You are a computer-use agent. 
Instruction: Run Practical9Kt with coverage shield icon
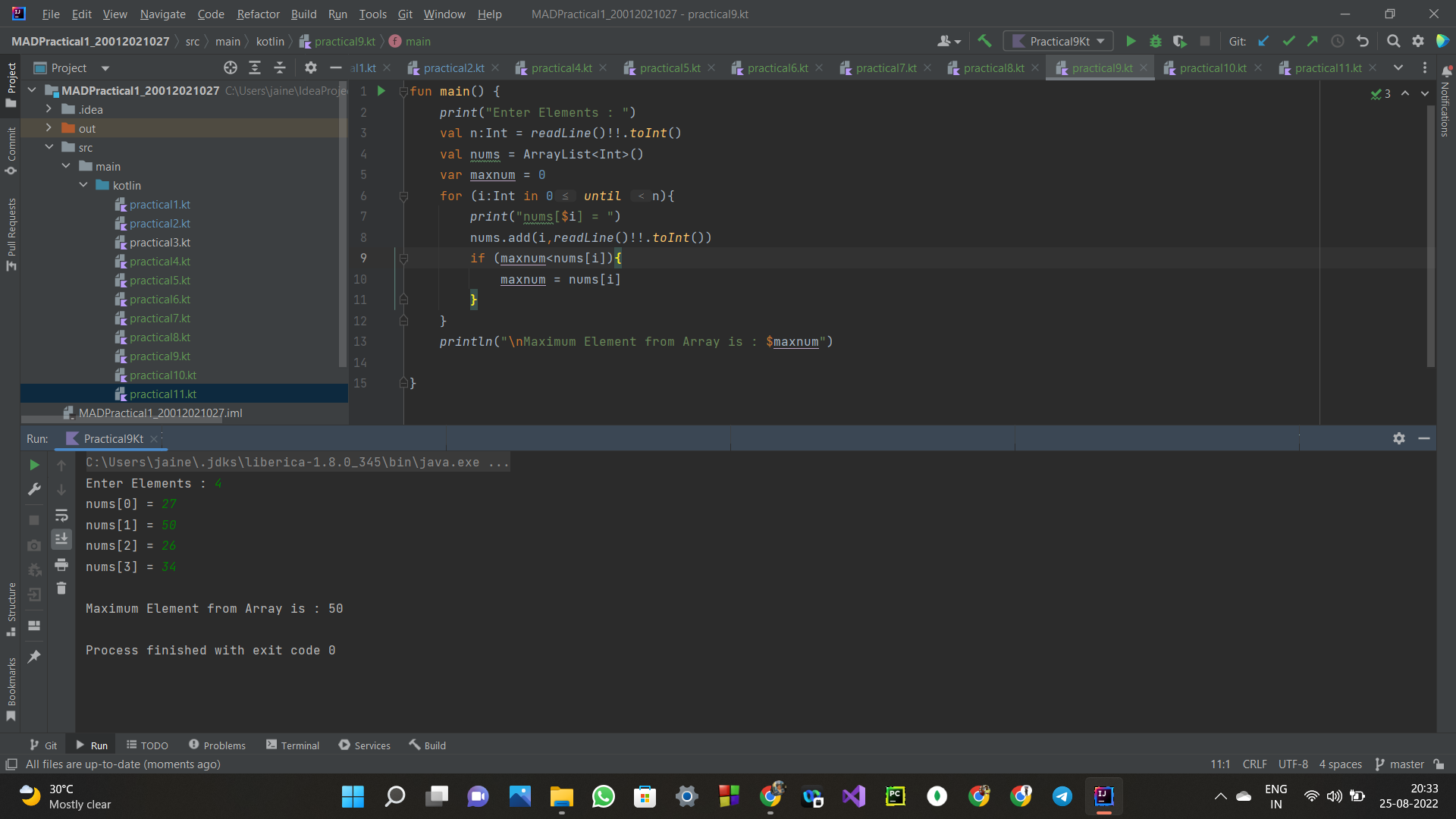(1180, 41)
